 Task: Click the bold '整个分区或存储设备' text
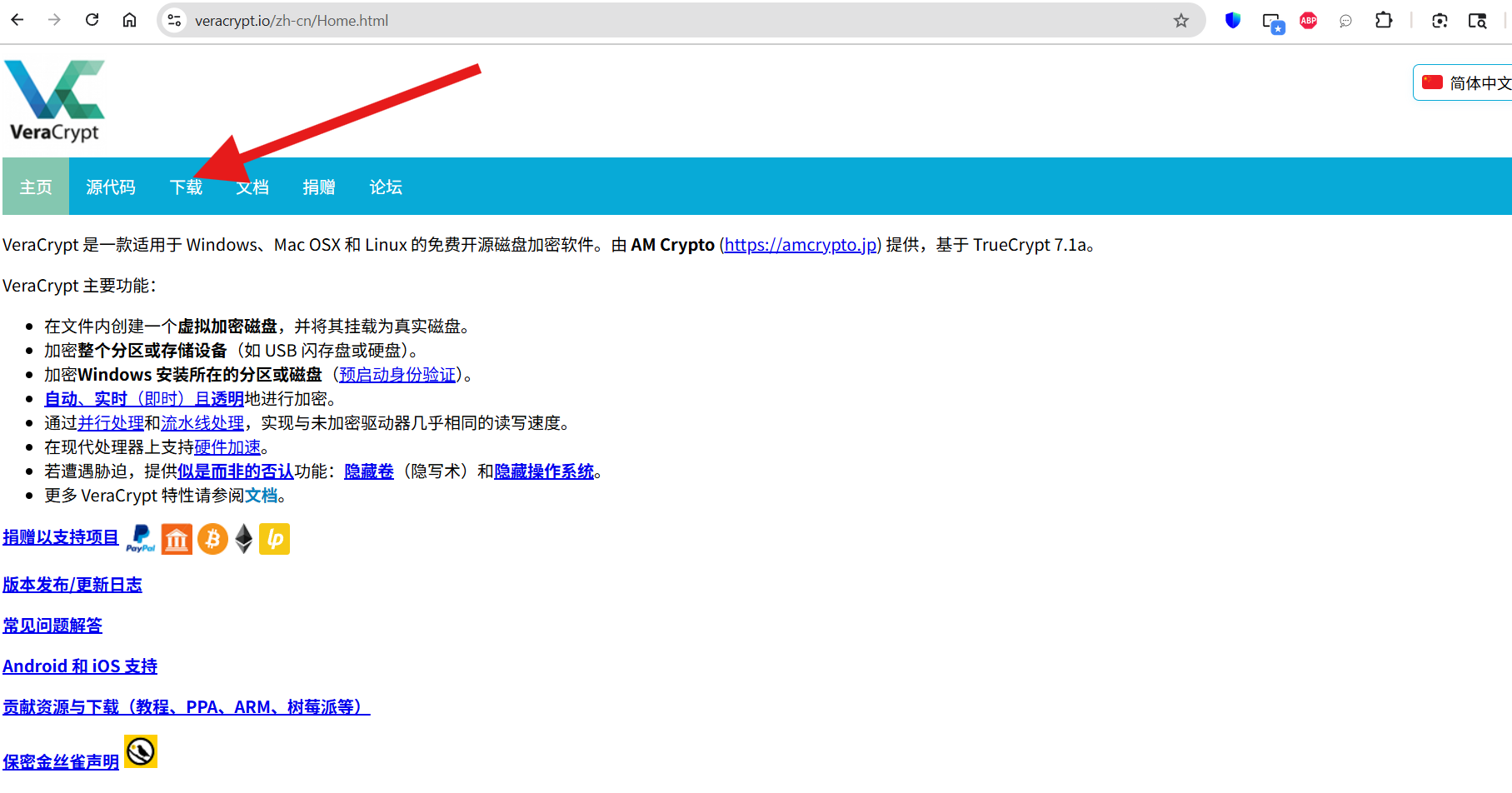click(x=152, y=351)
